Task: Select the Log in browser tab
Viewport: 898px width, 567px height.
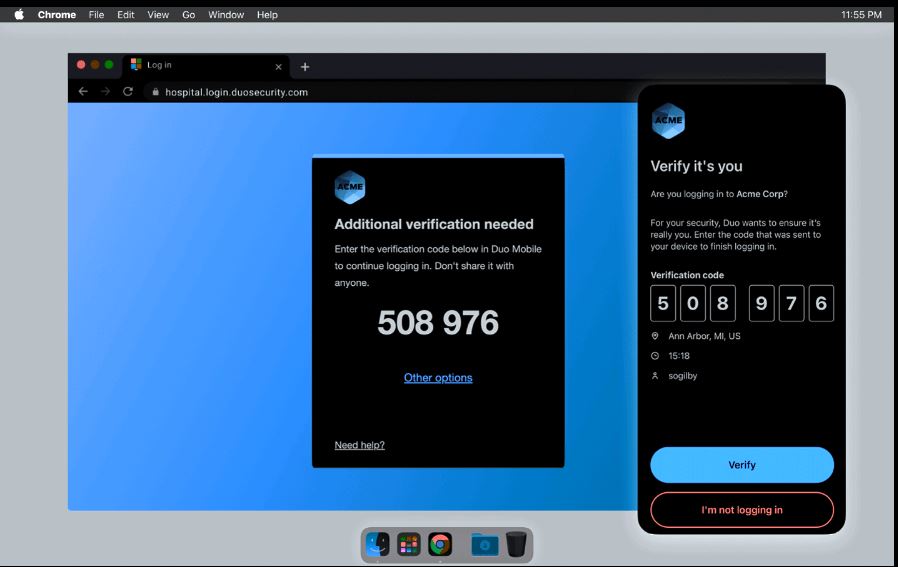Action: tap(206, 66)
